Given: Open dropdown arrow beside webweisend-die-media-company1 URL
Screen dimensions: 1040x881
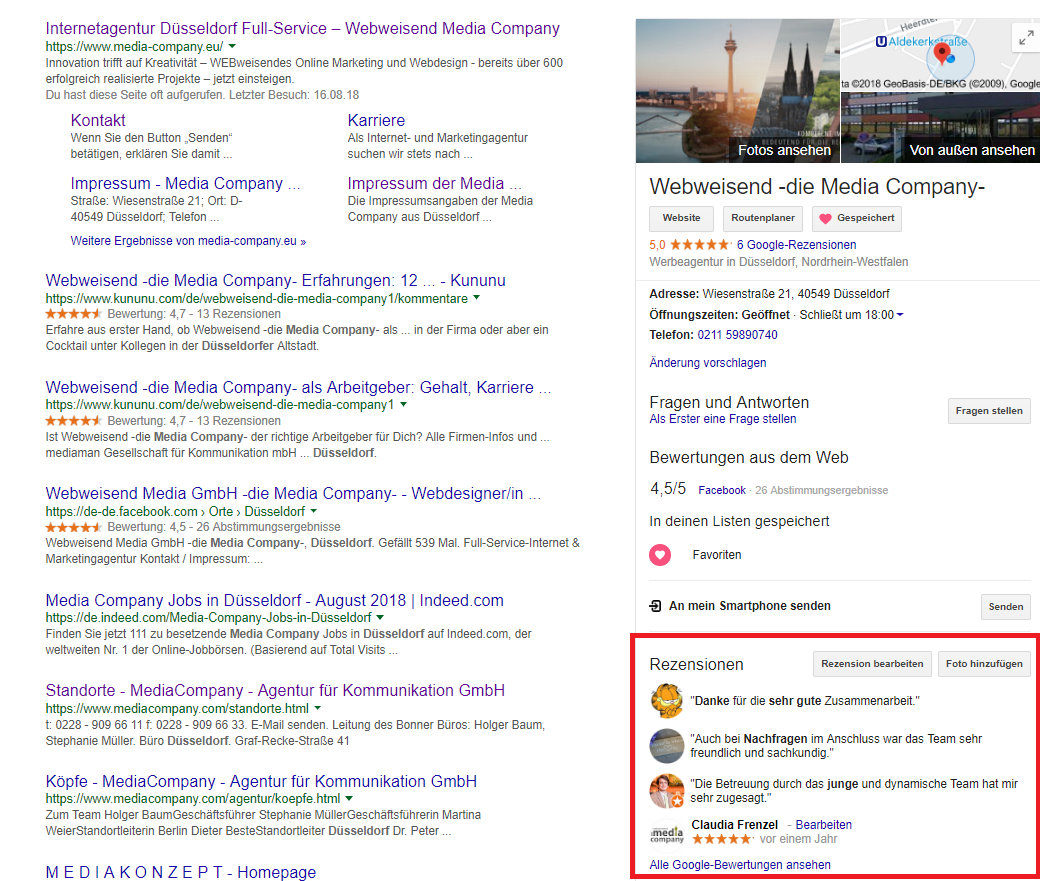Looking at the screenshot, I should coord(403,404).
